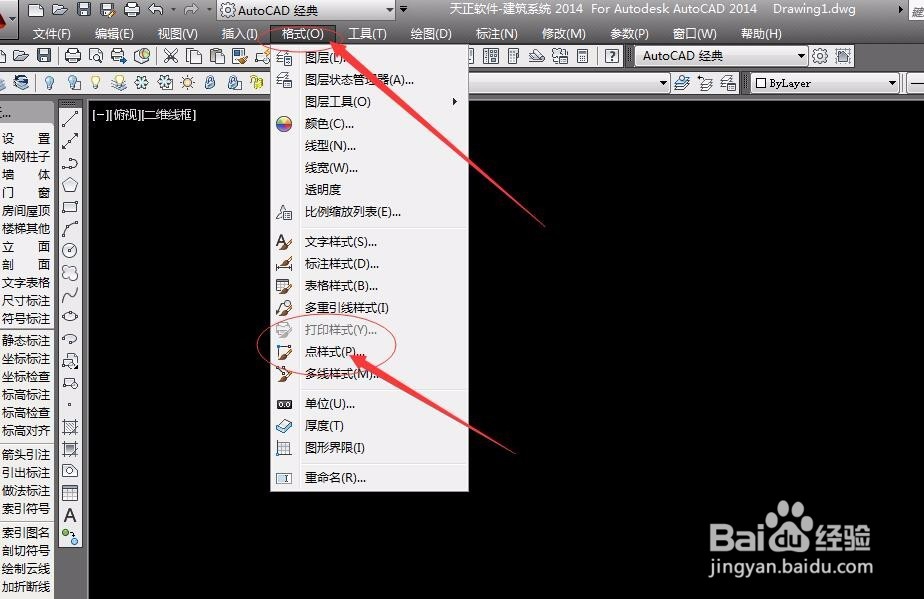924x599 pixels.
Task: Select the Rectangle draw tool
Action: point(70,207)
